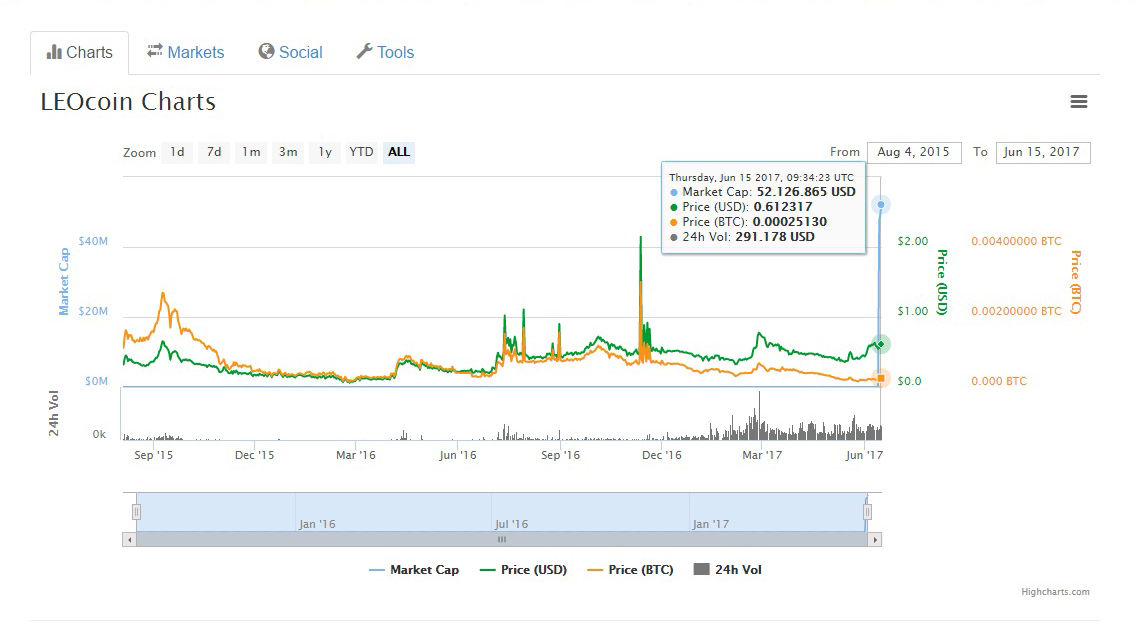The width and height of the screenshot is (1147, 624).
Task: Set zoom range to 1m
Action: (x=251, y=152)
